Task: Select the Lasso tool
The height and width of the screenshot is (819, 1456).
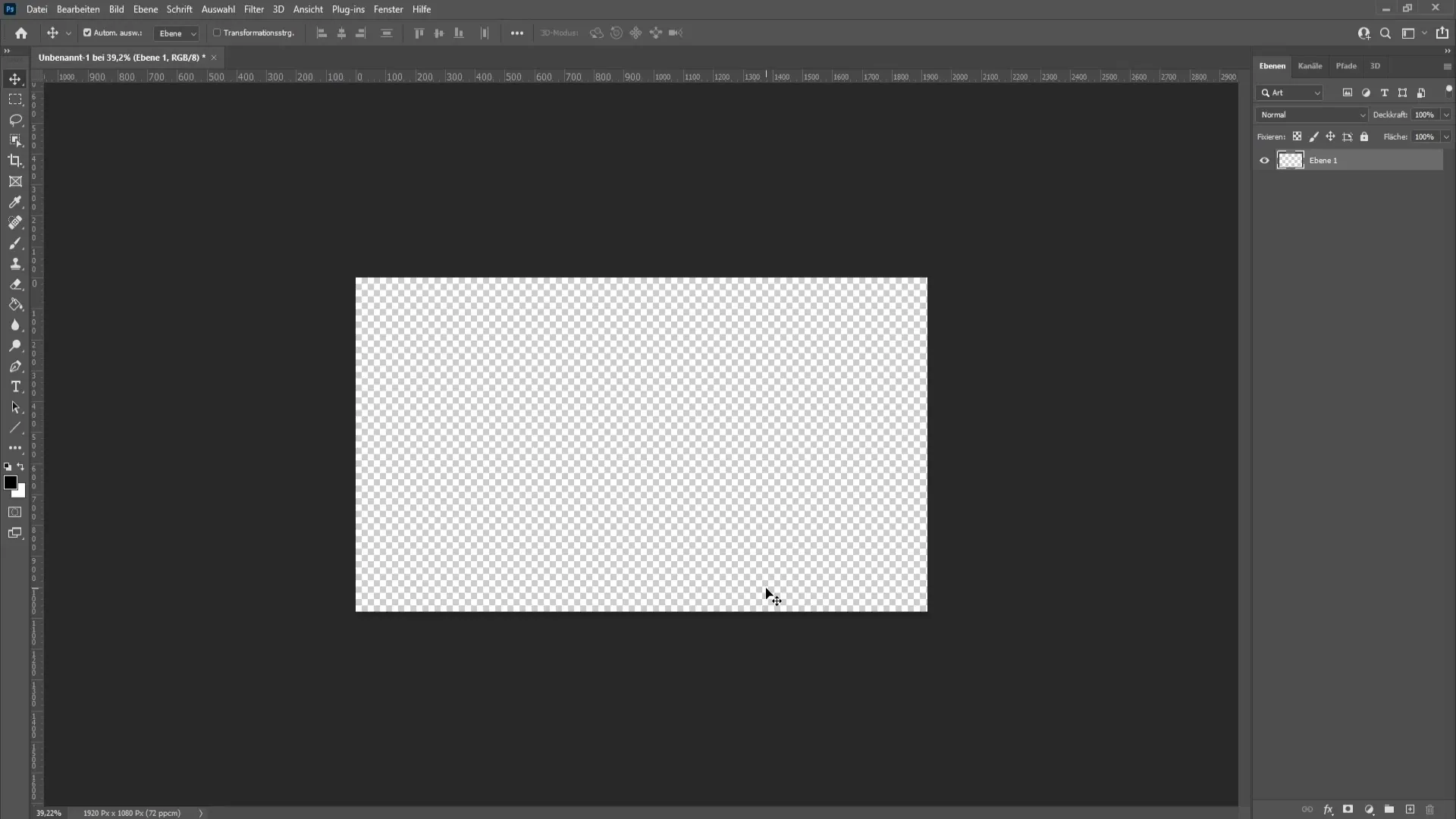Action: [x=15, y=119]
